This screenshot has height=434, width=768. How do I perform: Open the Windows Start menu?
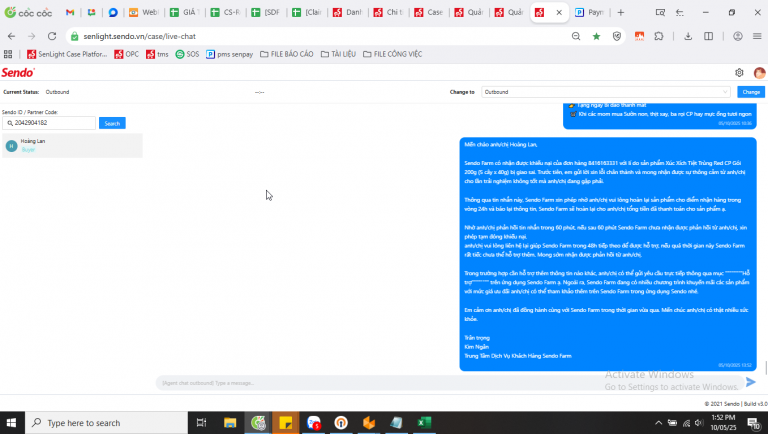(x=11, y=423)
